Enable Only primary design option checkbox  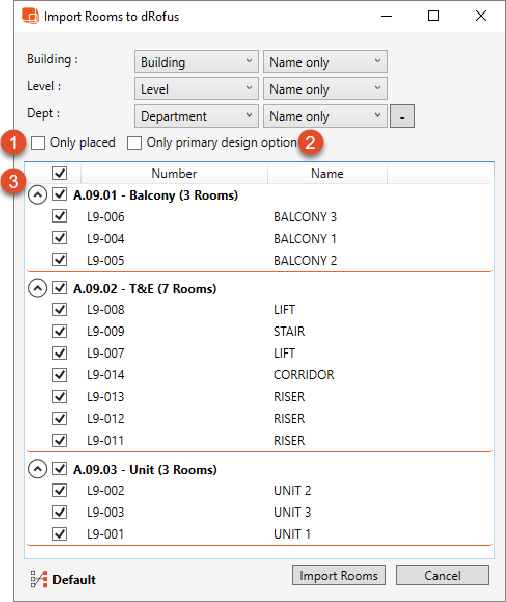click(x=134, y=143)
